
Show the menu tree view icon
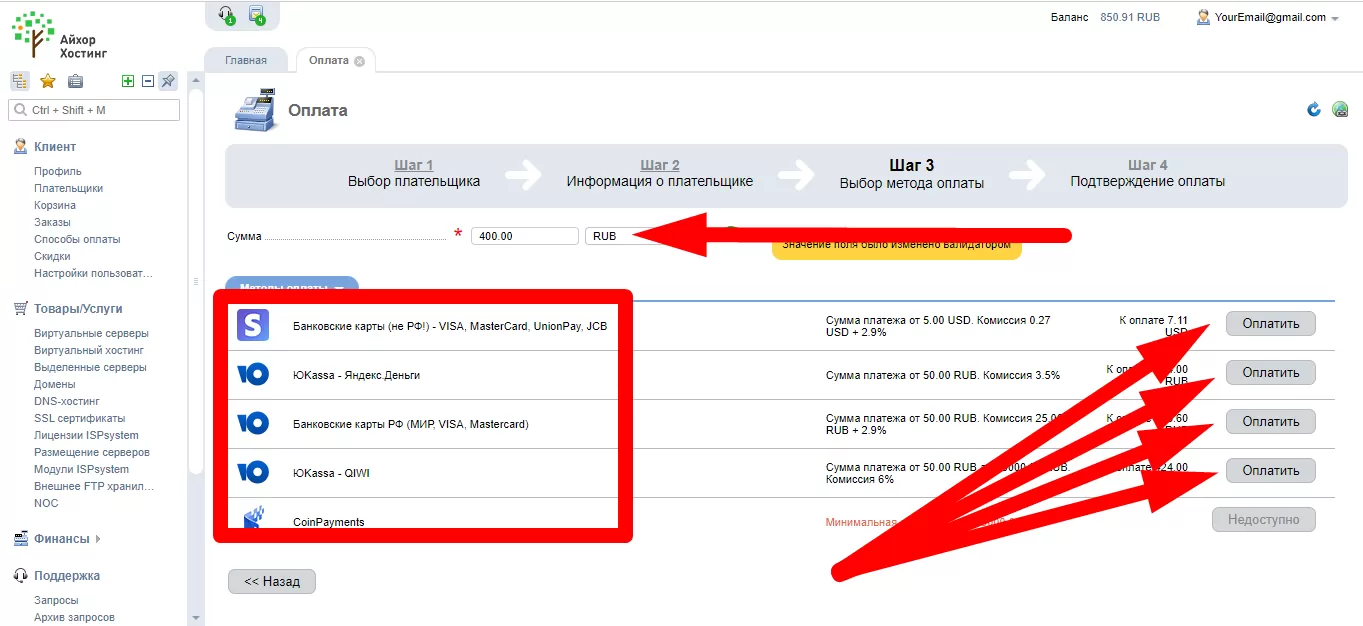point(20,81)
